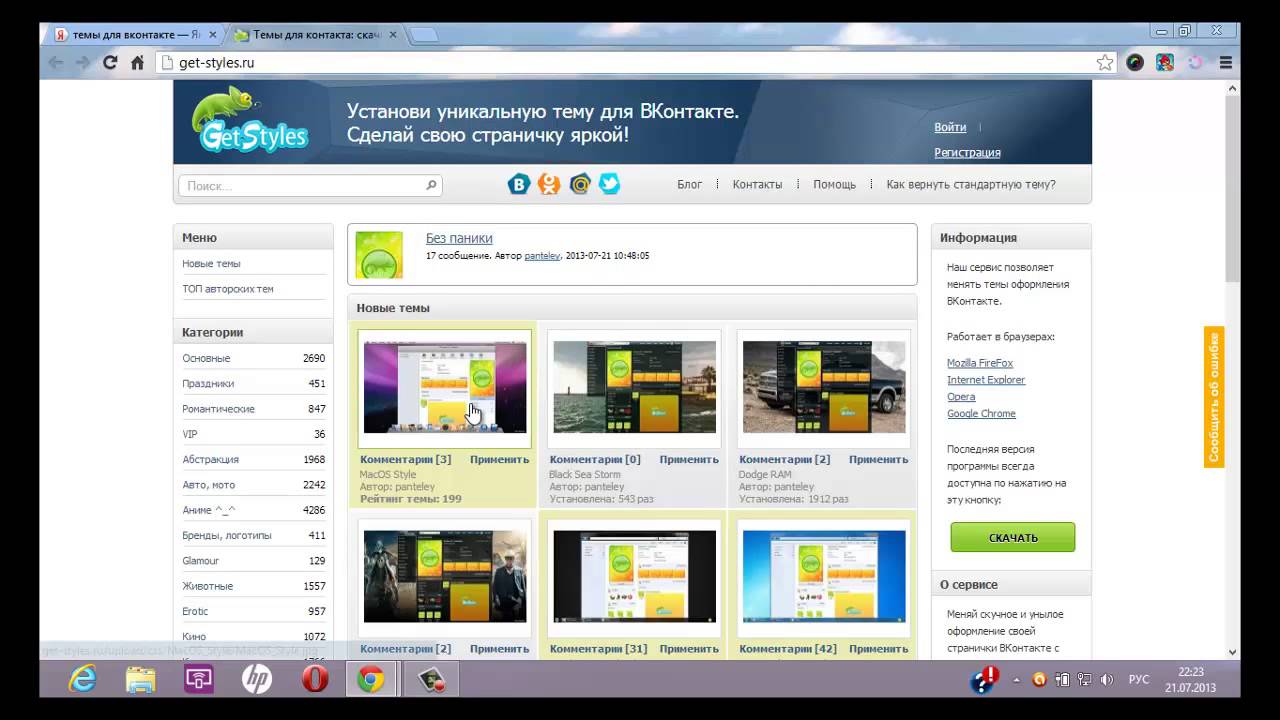
Task: Click the search magnifier icon
Action: (x=431, y=185)
